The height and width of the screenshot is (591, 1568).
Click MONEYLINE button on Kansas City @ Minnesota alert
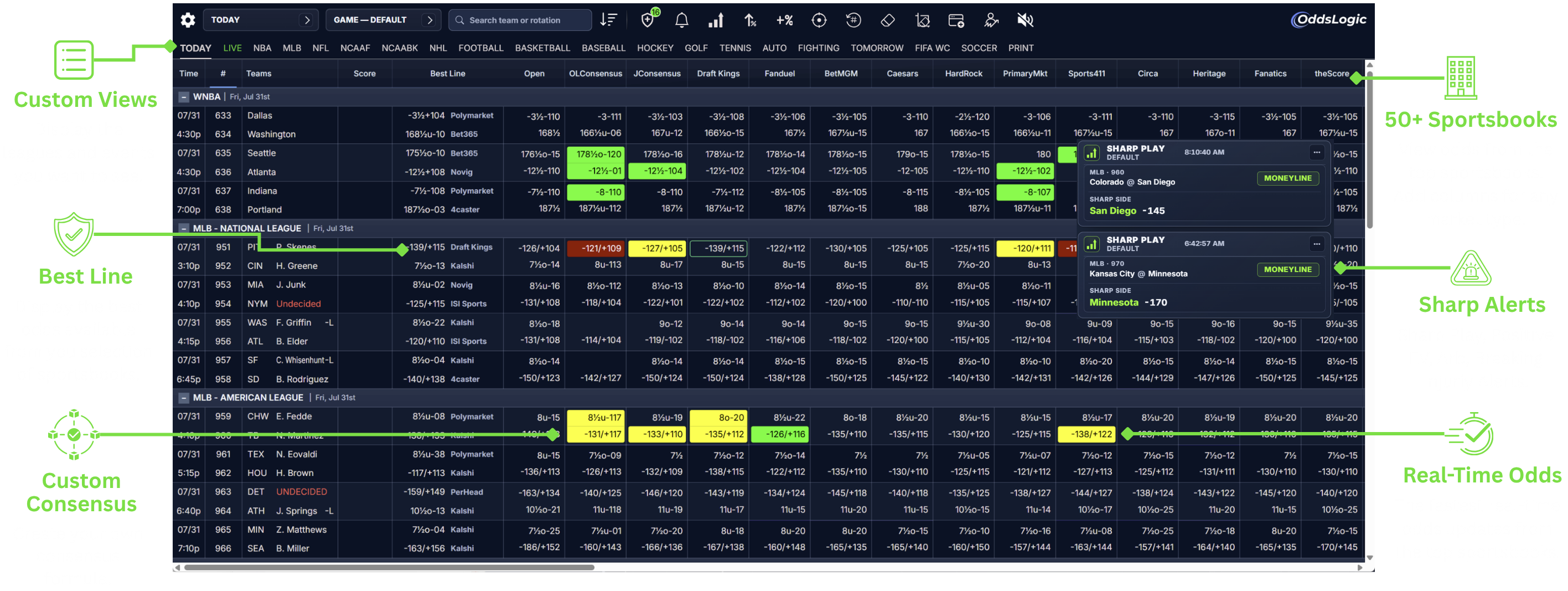coord(1287,269)
